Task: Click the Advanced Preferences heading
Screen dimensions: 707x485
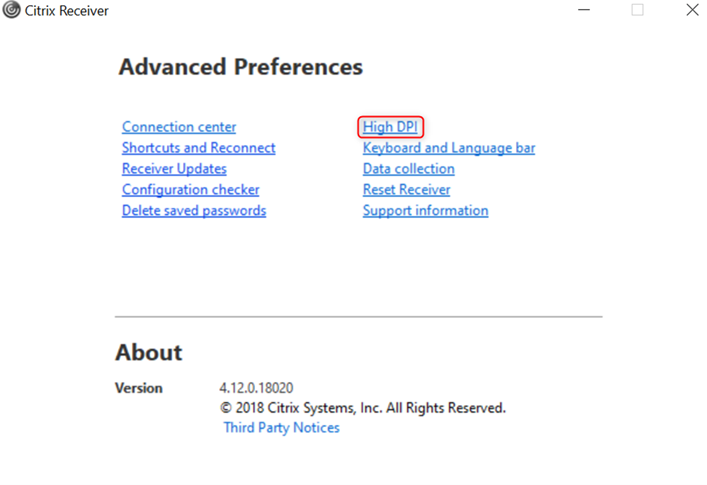Action: tap(241, 67)
